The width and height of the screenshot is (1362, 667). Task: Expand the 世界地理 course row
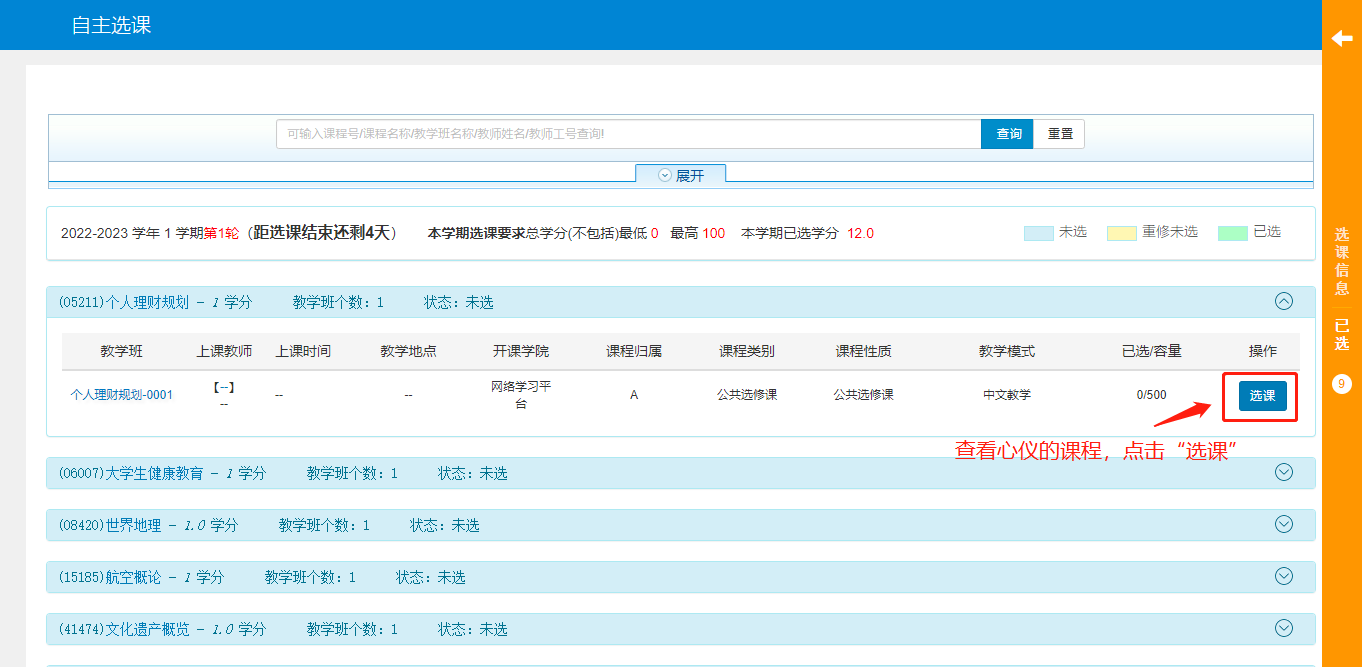tap(1284, 524)
